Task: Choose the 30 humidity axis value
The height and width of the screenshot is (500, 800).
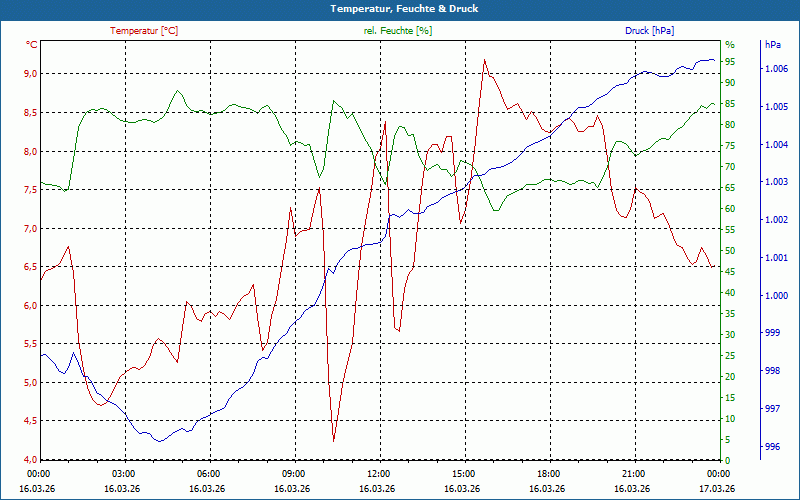Action: point(730,335)
